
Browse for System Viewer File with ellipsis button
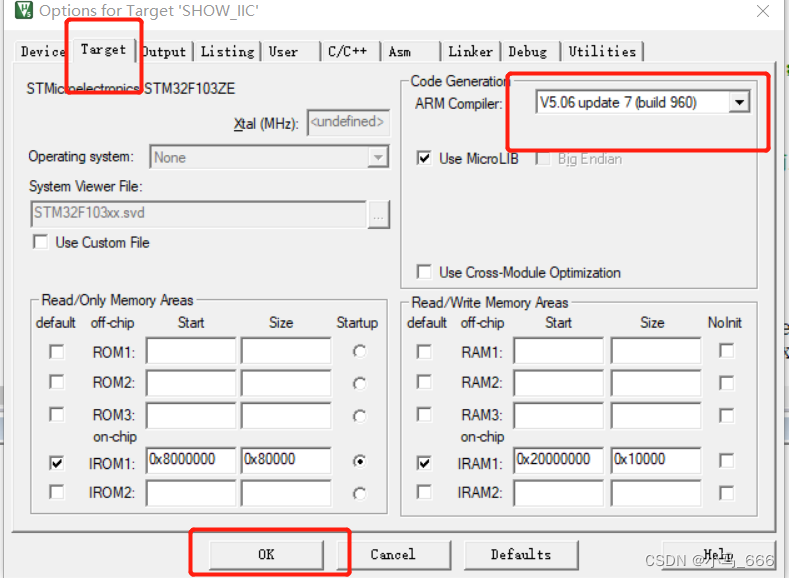tap(378, 215)
